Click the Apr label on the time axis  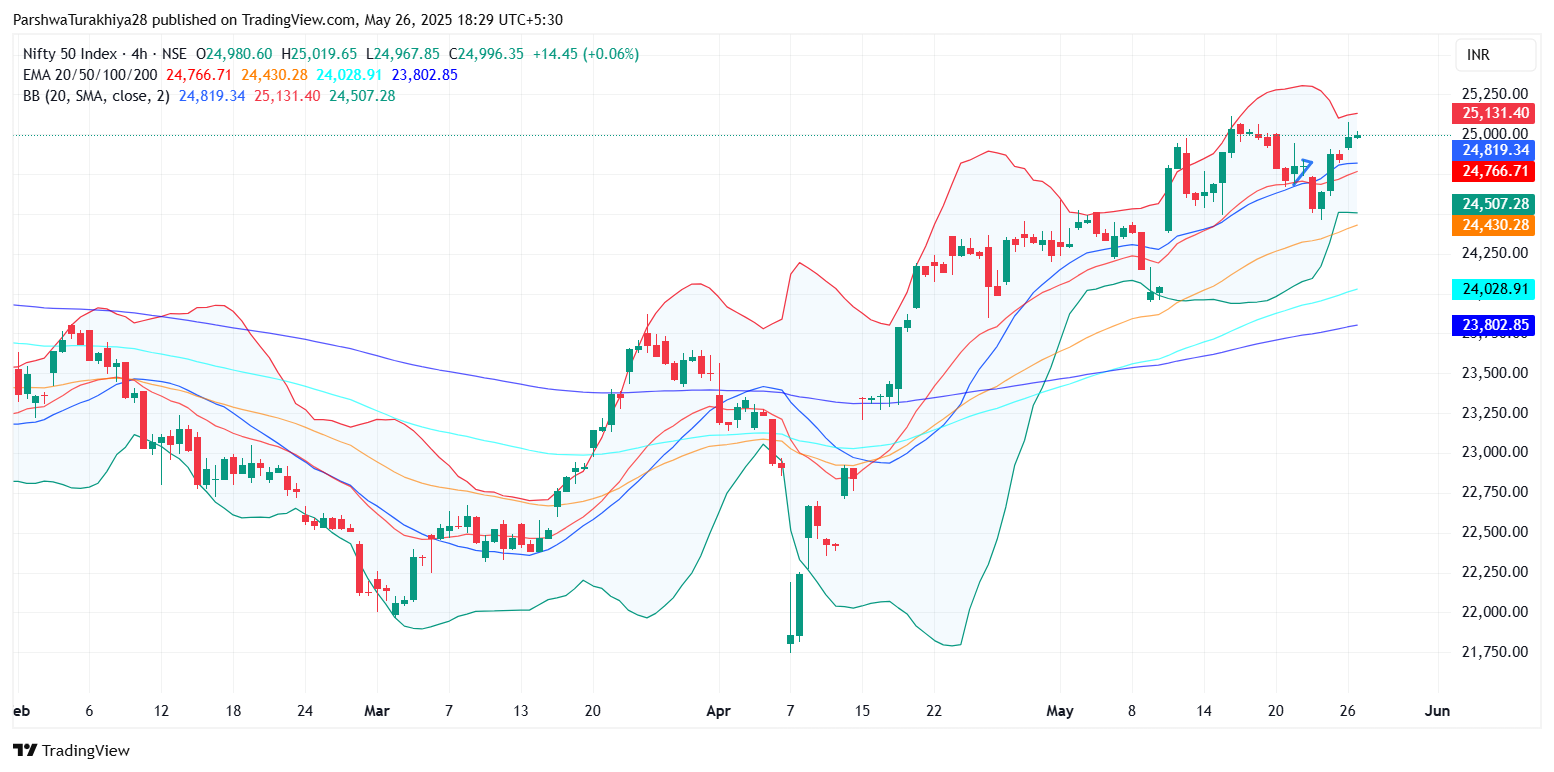point(720,712)
